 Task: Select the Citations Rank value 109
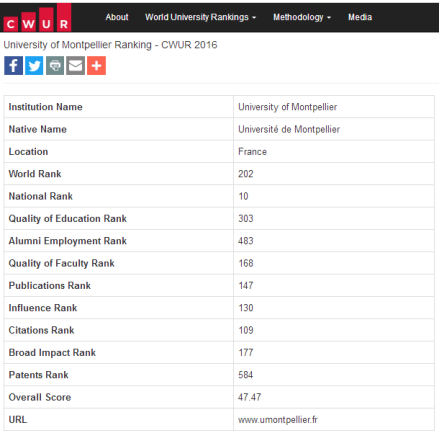[x=246, y=330]
